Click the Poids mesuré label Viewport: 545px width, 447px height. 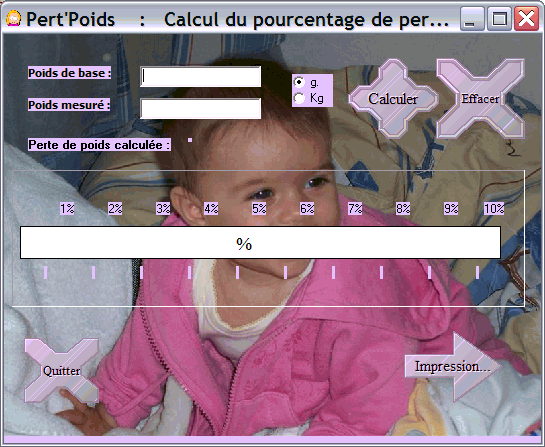[69, 105]
